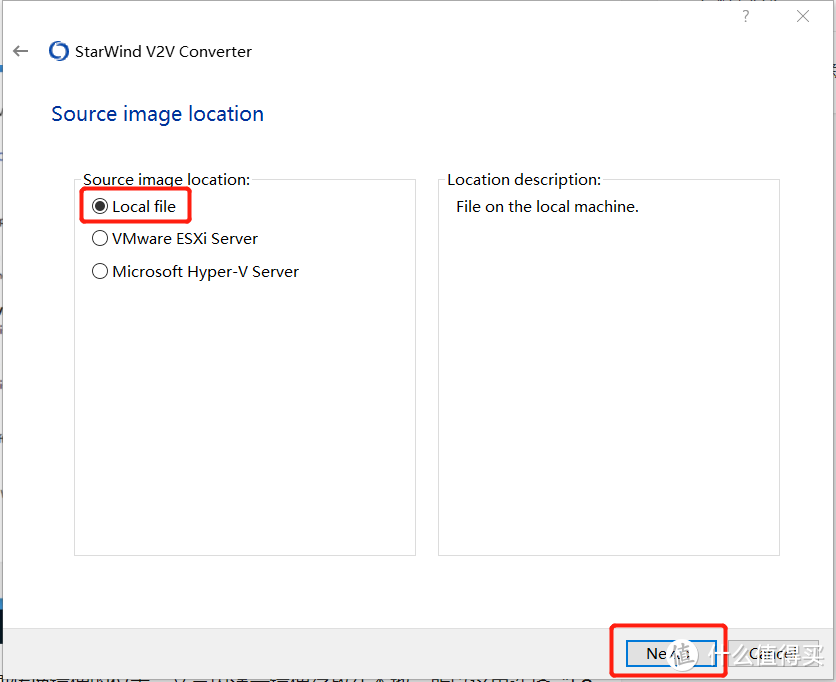
Task: Click the 'Location description:' group box caption
Action: point(524,180)
